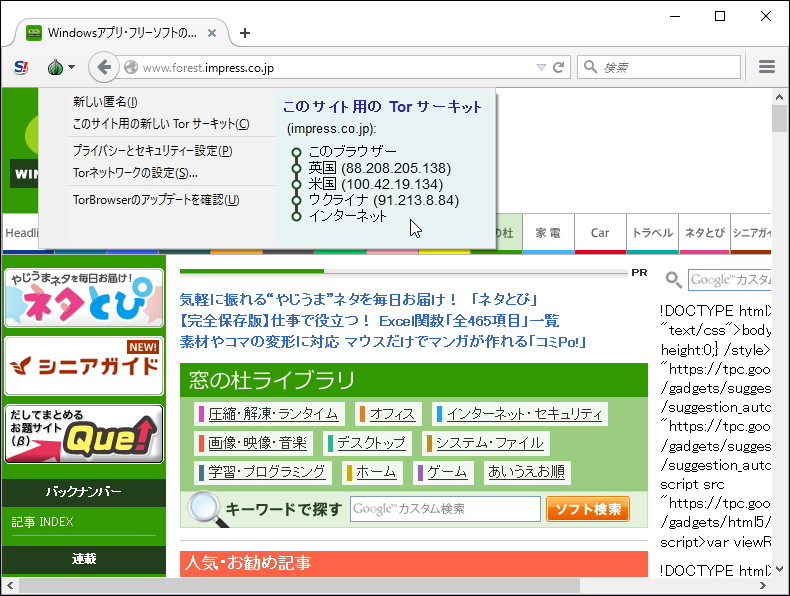Open the トラベル site tab
790x596 pixels.
pyautogui.click(x=652, y=233)
